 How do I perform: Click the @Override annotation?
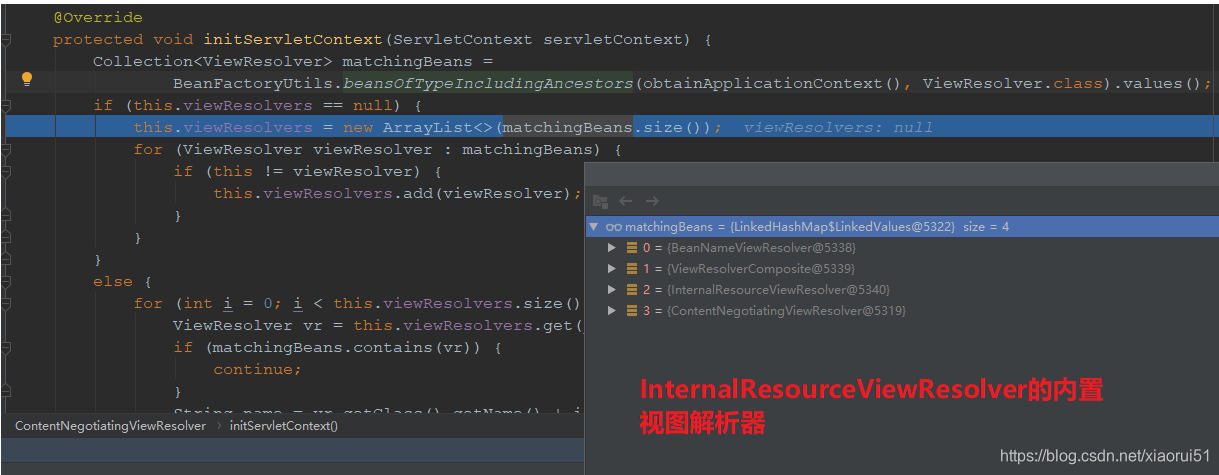coord(98,18)
